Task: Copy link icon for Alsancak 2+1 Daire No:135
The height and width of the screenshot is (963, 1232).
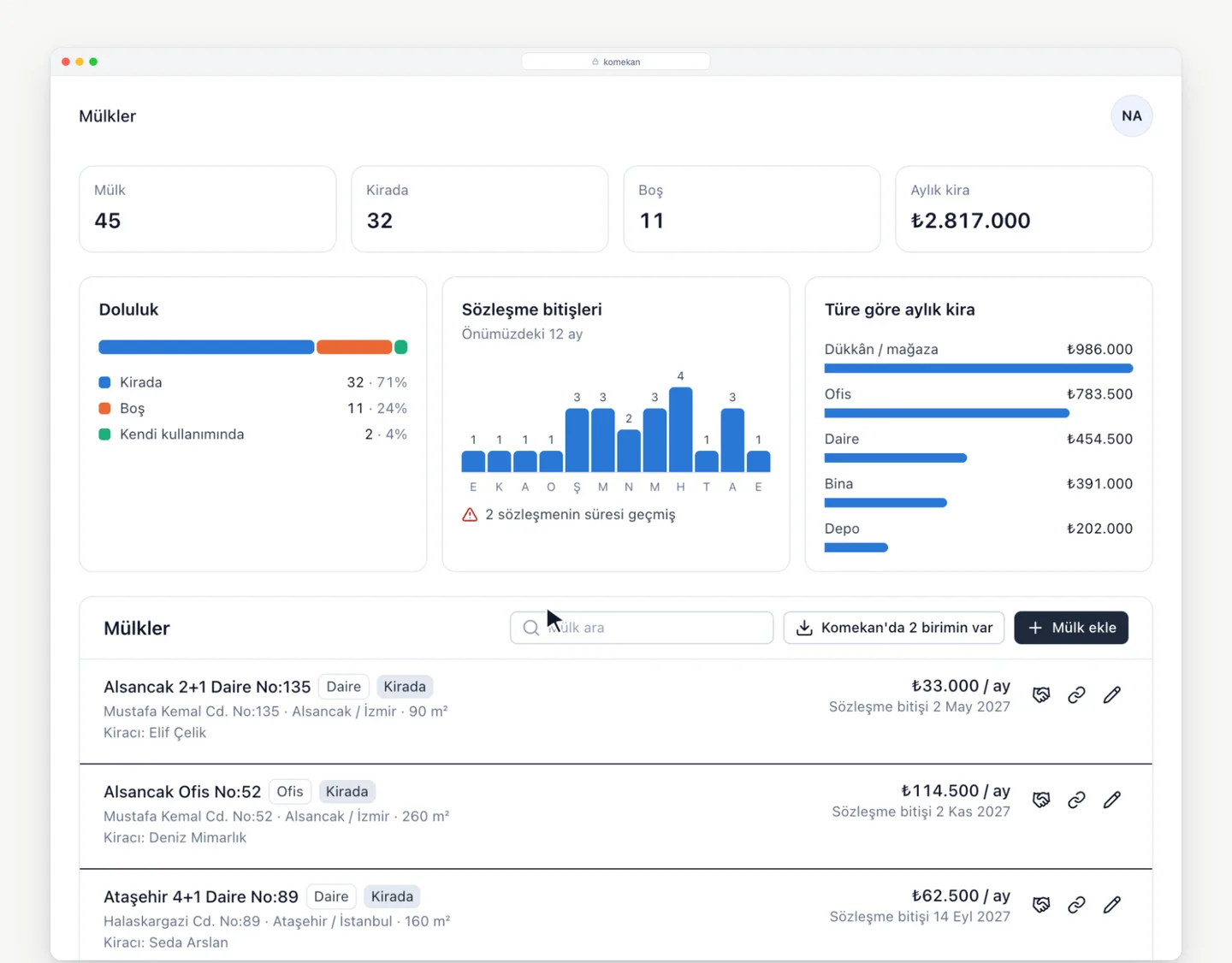Action: [x=1076, y=694]
